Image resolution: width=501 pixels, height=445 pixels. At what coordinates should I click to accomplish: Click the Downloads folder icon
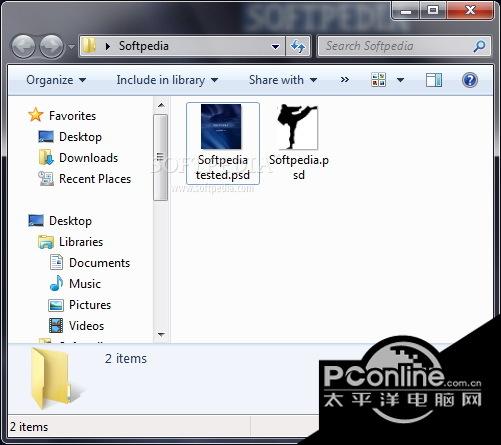tap(46, 157)
